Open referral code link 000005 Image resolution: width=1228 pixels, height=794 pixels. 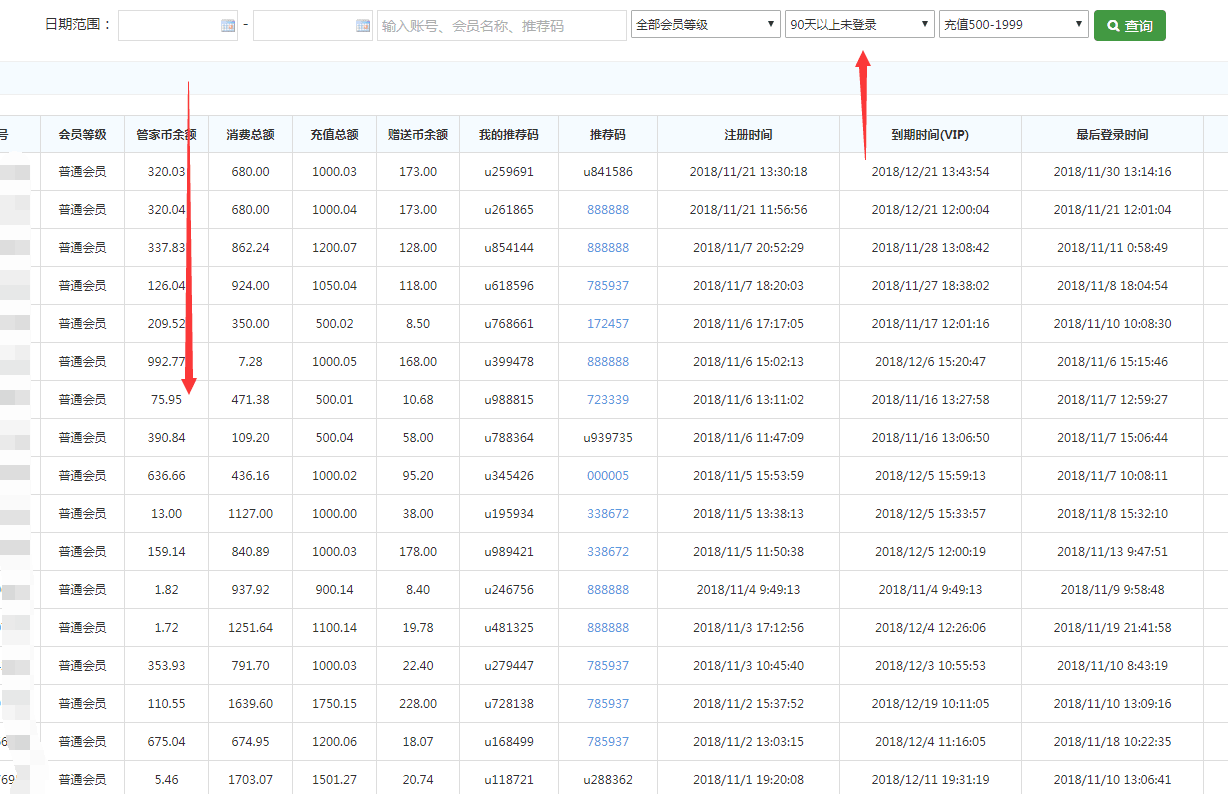(608, 476)
